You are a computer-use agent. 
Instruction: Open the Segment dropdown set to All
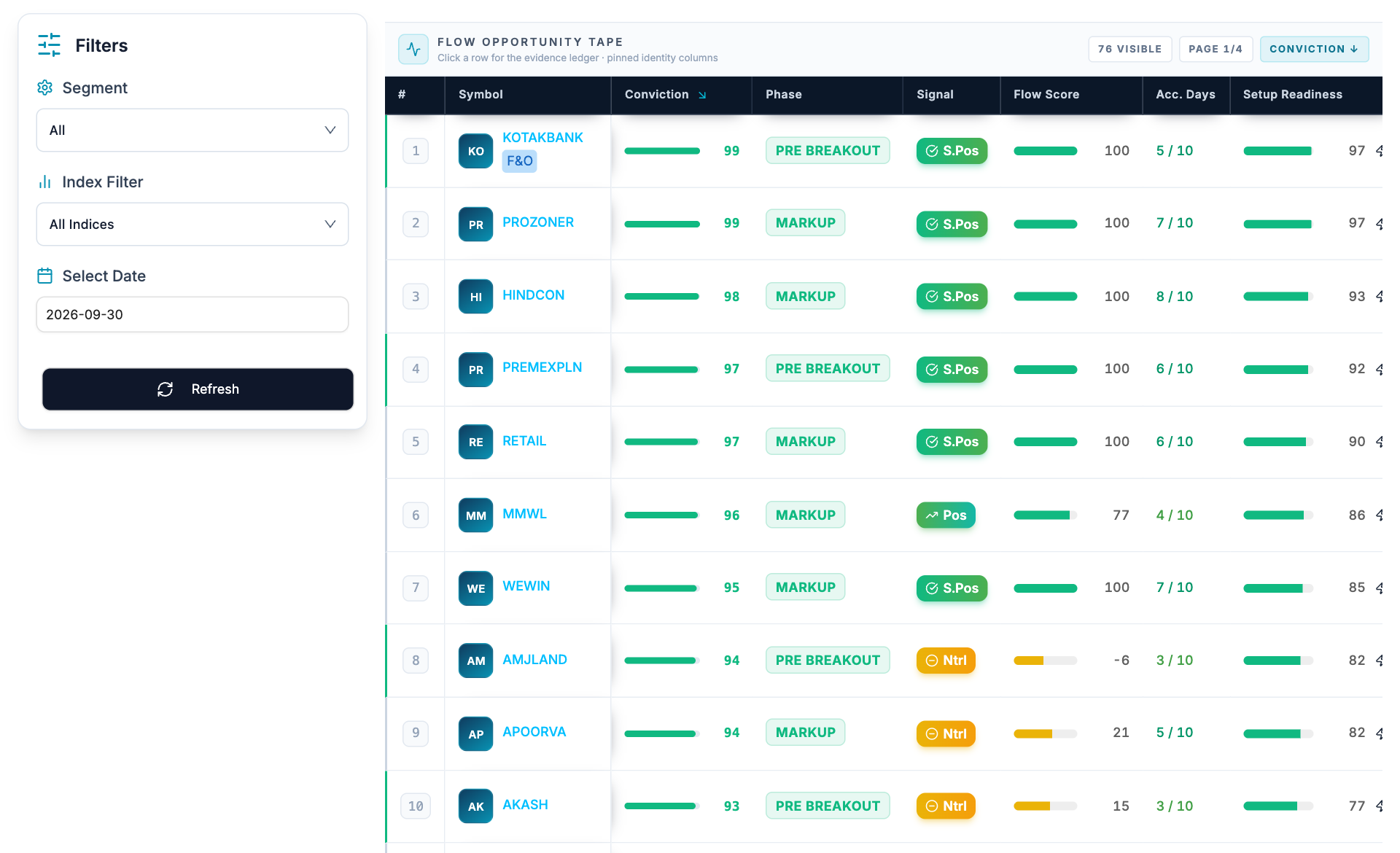click(x=192, y=130)
